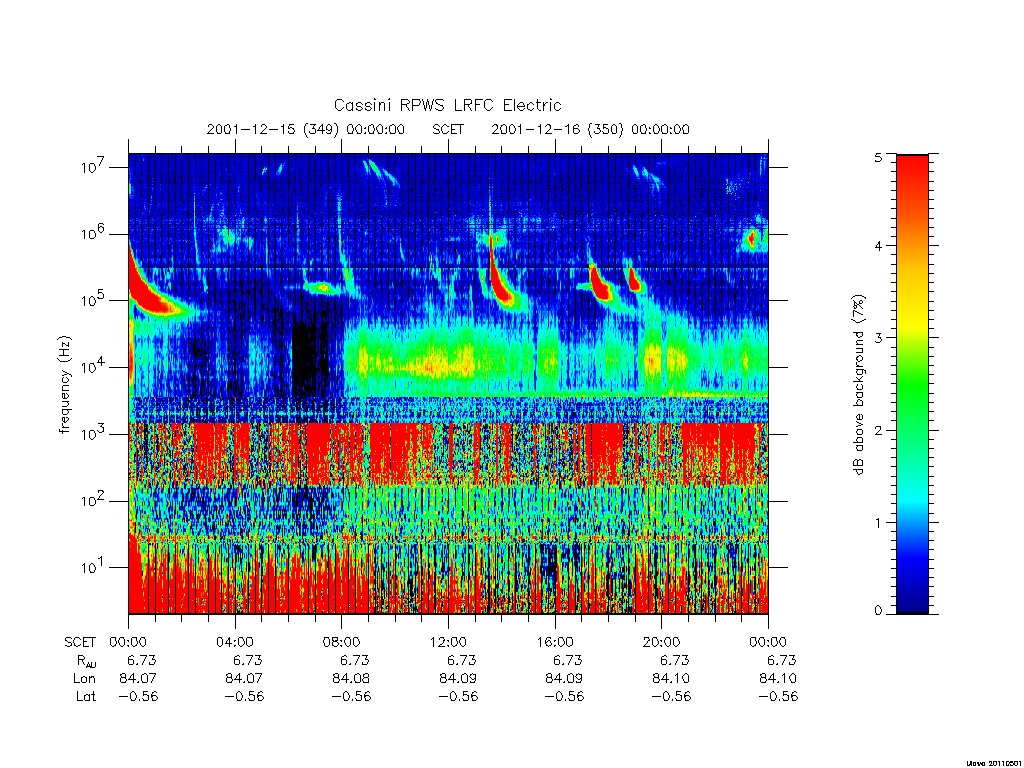Click the '08:00' time axis label
Viewport: 1024px width, 768px height.
click(341, 642)
